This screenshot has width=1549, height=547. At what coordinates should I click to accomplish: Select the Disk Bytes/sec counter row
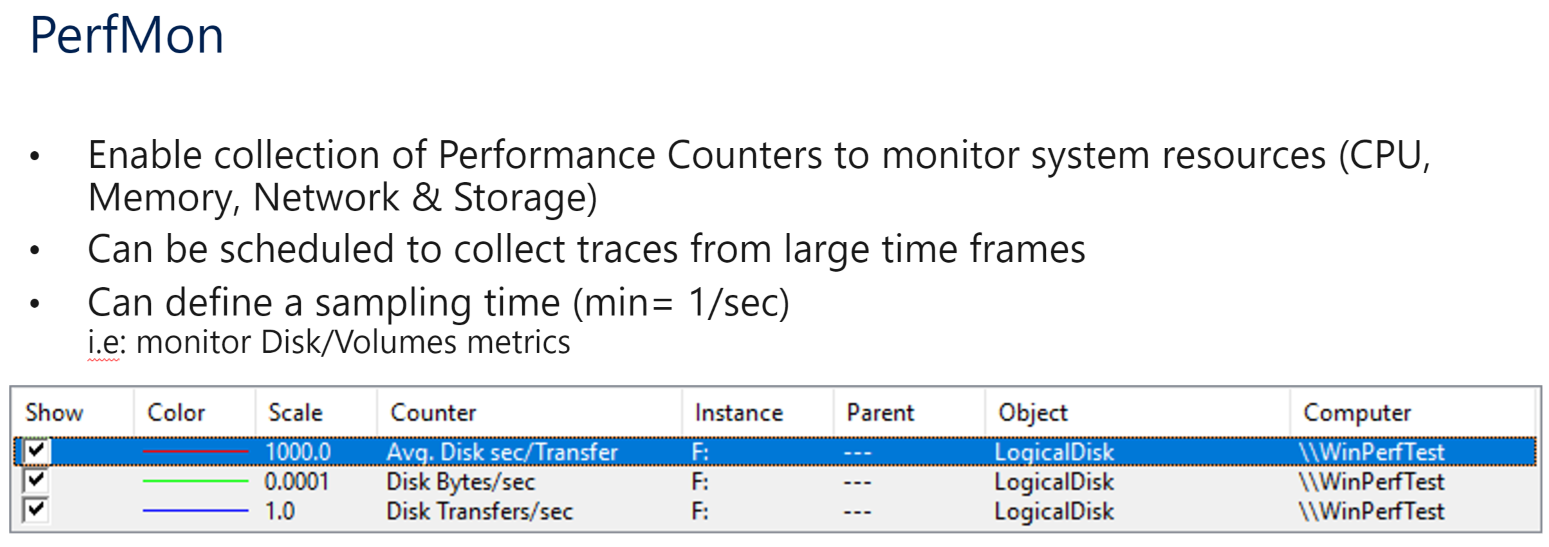click(x=775, y=482)
